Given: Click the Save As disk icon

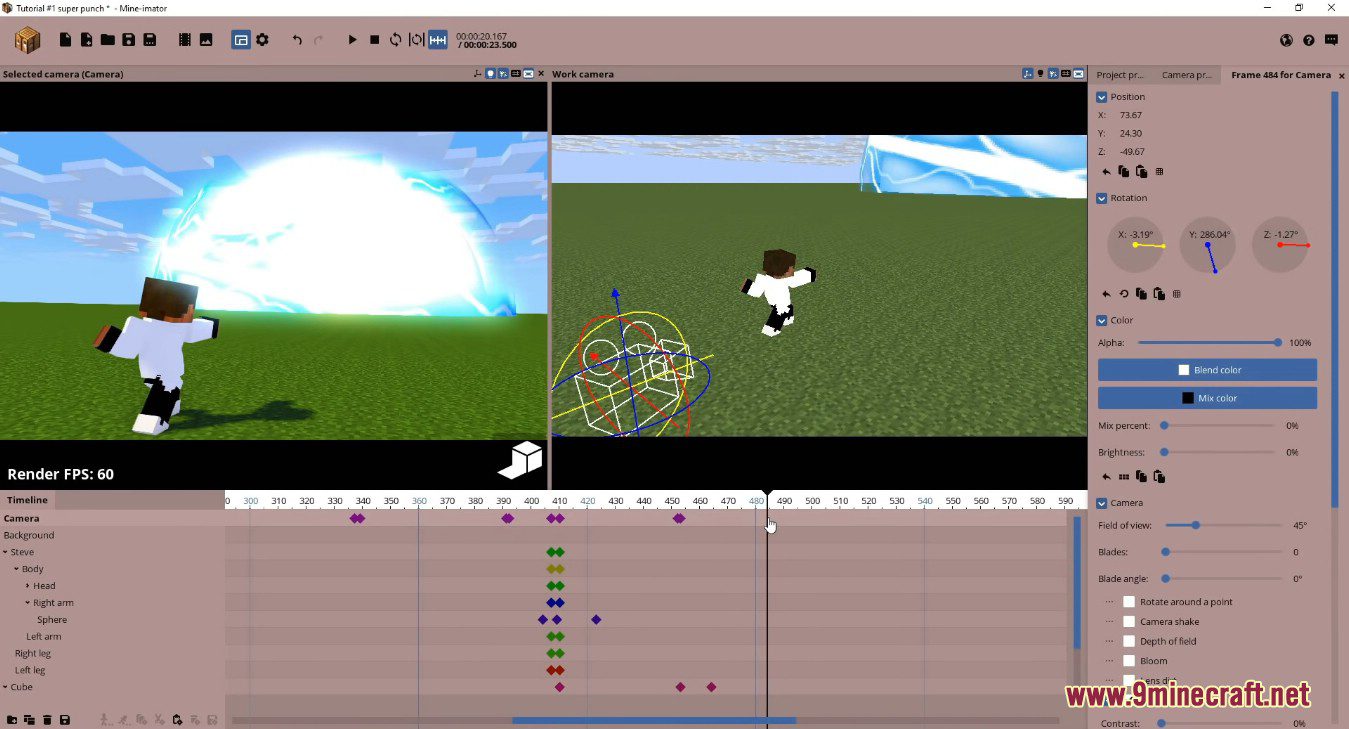Looking at the screenshot, I should [x=149, y=40].
